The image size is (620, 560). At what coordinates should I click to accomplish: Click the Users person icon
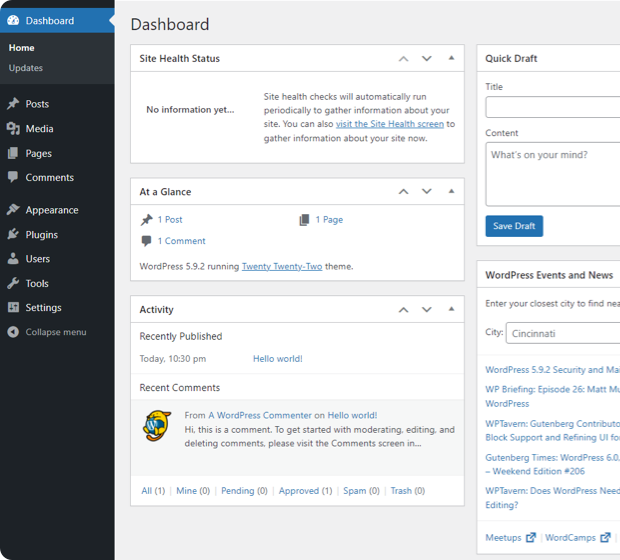13,259
